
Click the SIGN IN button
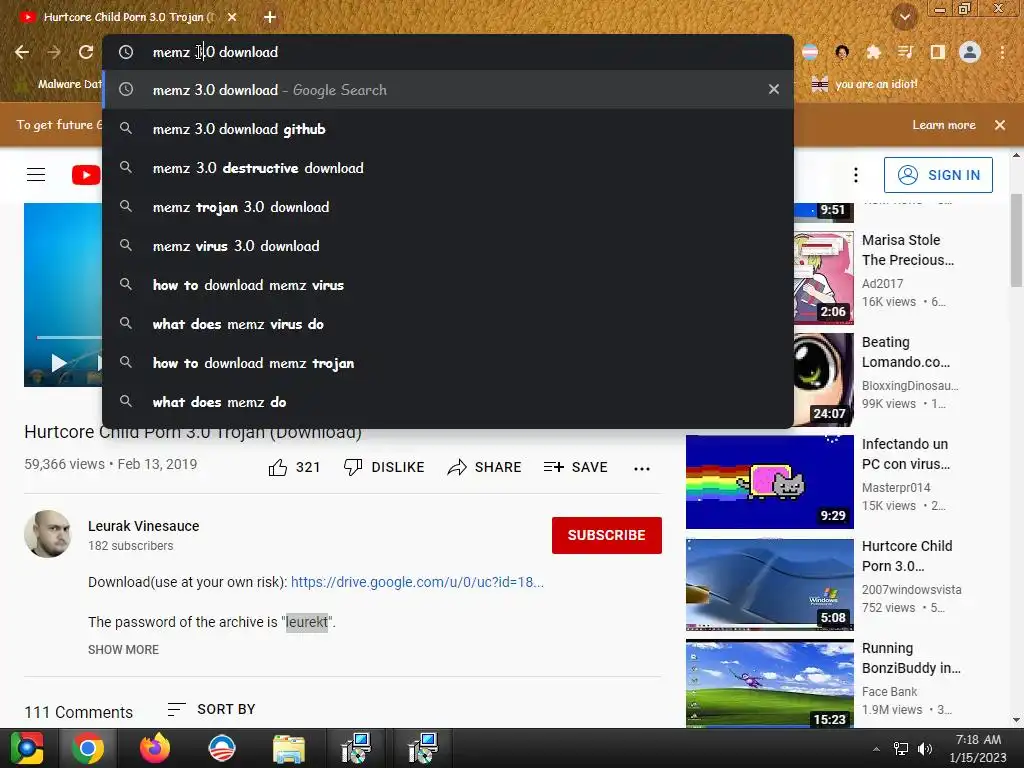pos(938,175)
